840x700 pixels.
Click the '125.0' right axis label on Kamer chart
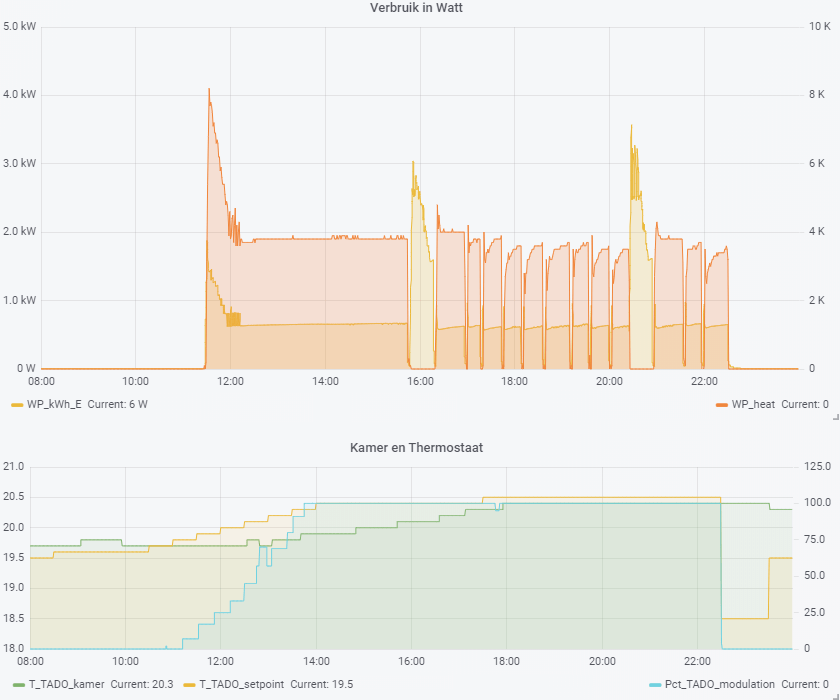[x=817, y=466]
